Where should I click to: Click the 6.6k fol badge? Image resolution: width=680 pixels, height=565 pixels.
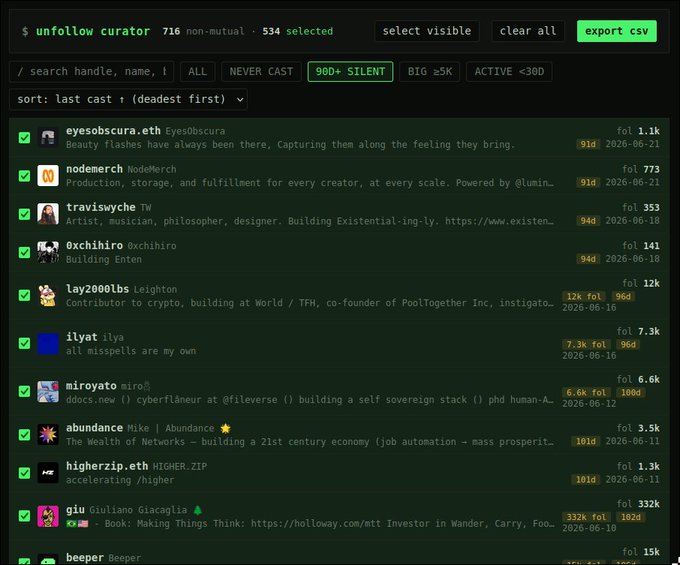[x=586, y=393]
